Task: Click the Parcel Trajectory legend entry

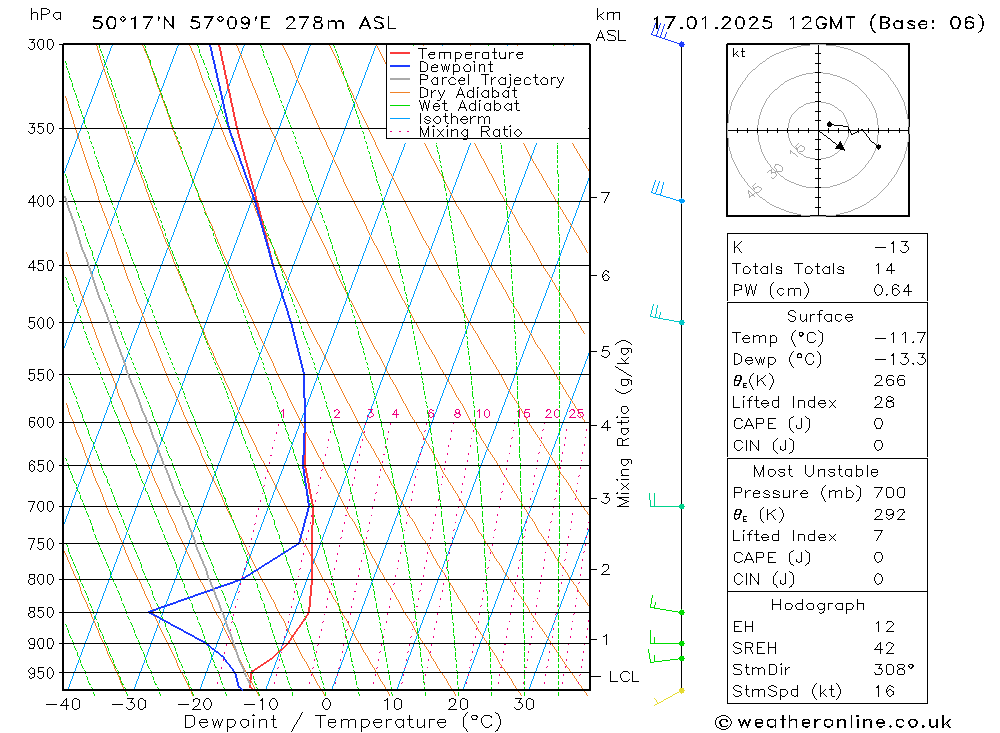Action: point(477,80)
